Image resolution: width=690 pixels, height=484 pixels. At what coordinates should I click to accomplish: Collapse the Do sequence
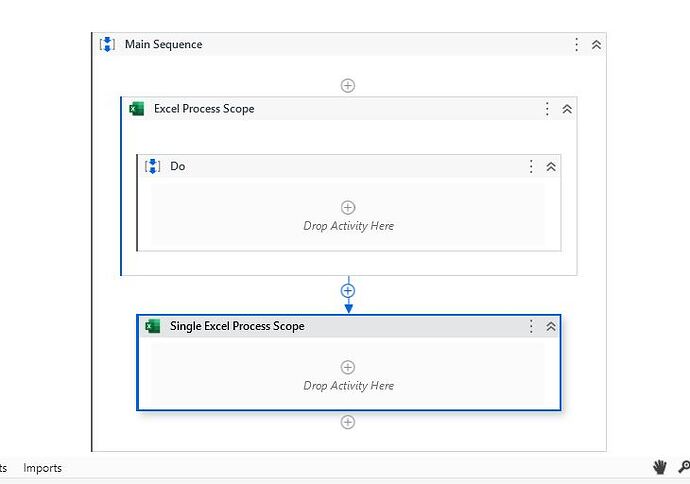(551, 166)
